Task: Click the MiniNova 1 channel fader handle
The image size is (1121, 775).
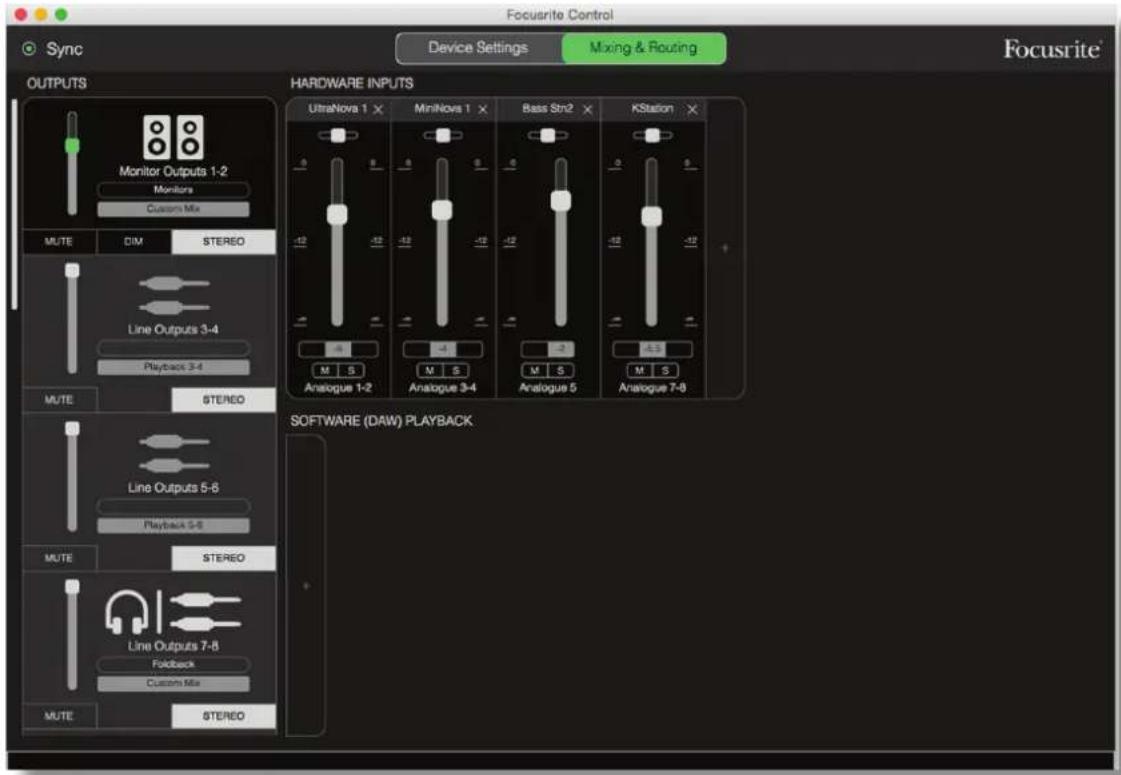Action: 443,210
